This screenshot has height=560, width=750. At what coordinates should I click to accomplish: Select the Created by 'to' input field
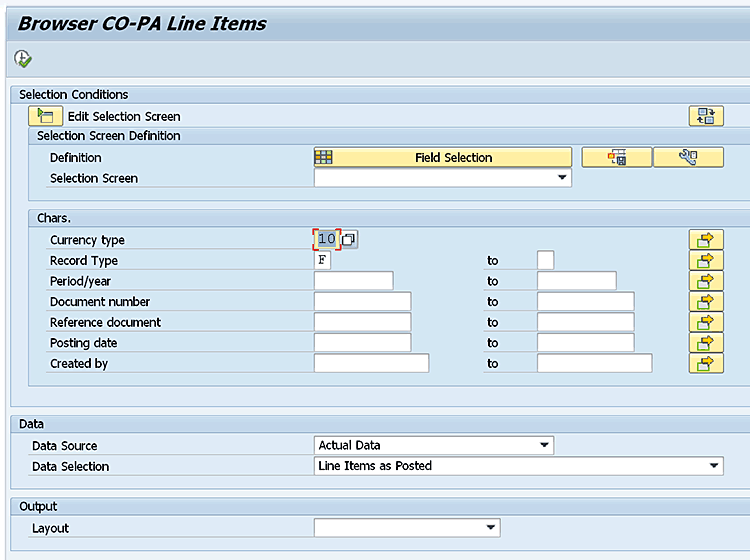(594, 363)
